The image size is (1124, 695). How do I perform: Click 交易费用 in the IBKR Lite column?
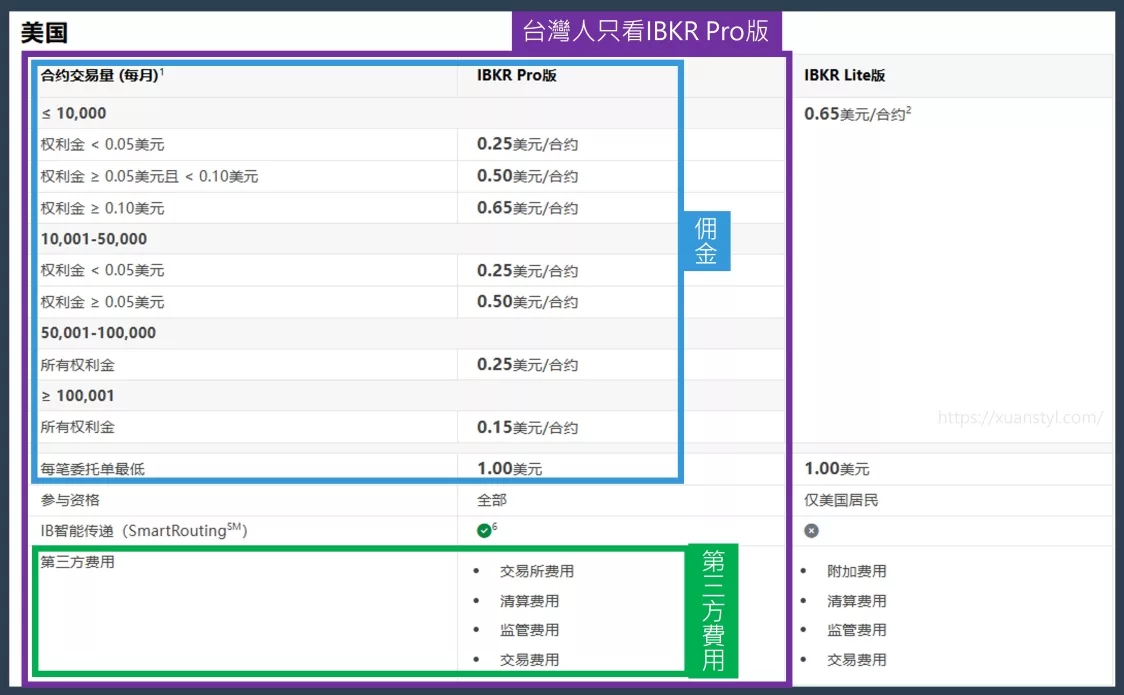[857, 660]
